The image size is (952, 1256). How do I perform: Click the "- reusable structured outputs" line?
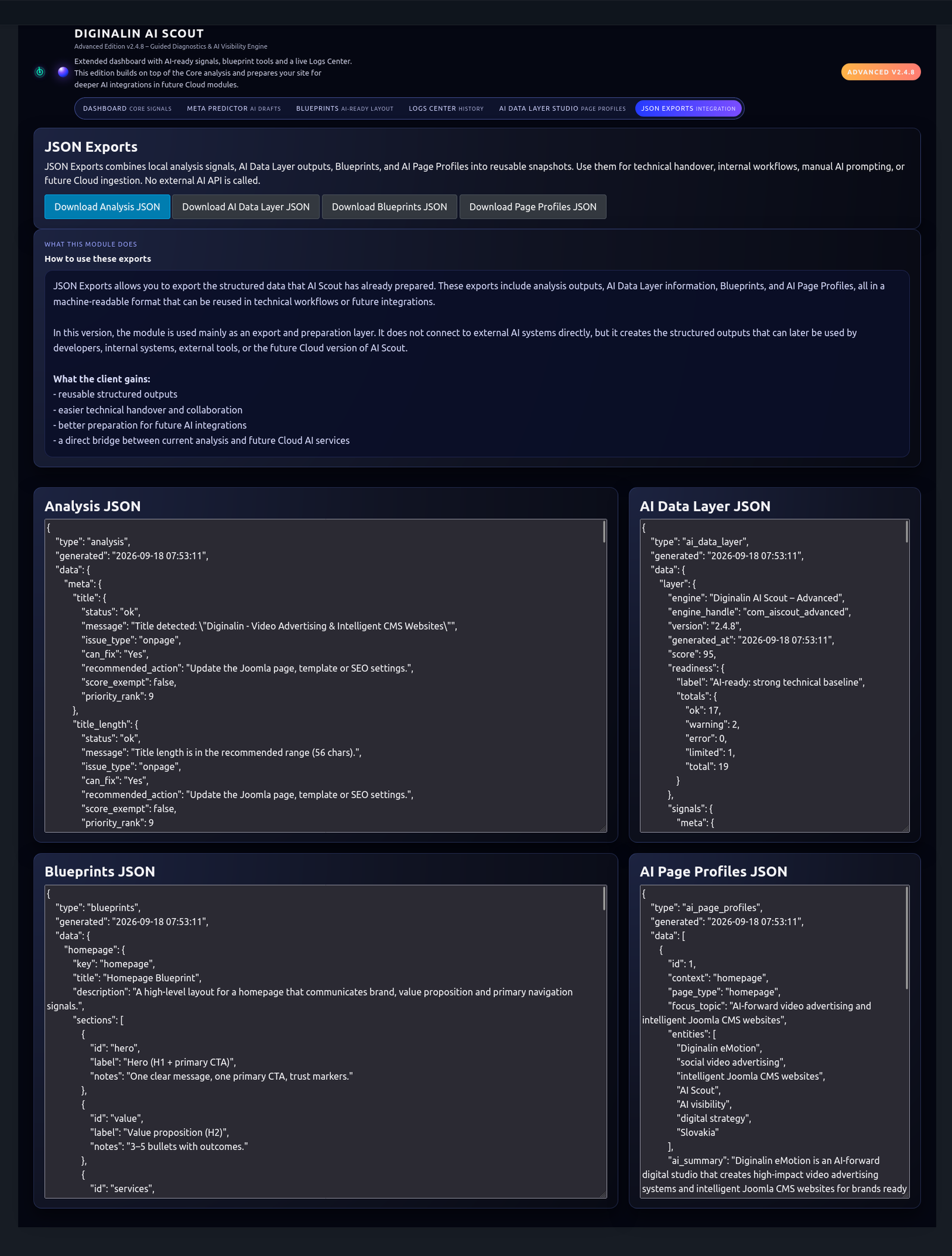pyautogui.click(x=115, y=394)
